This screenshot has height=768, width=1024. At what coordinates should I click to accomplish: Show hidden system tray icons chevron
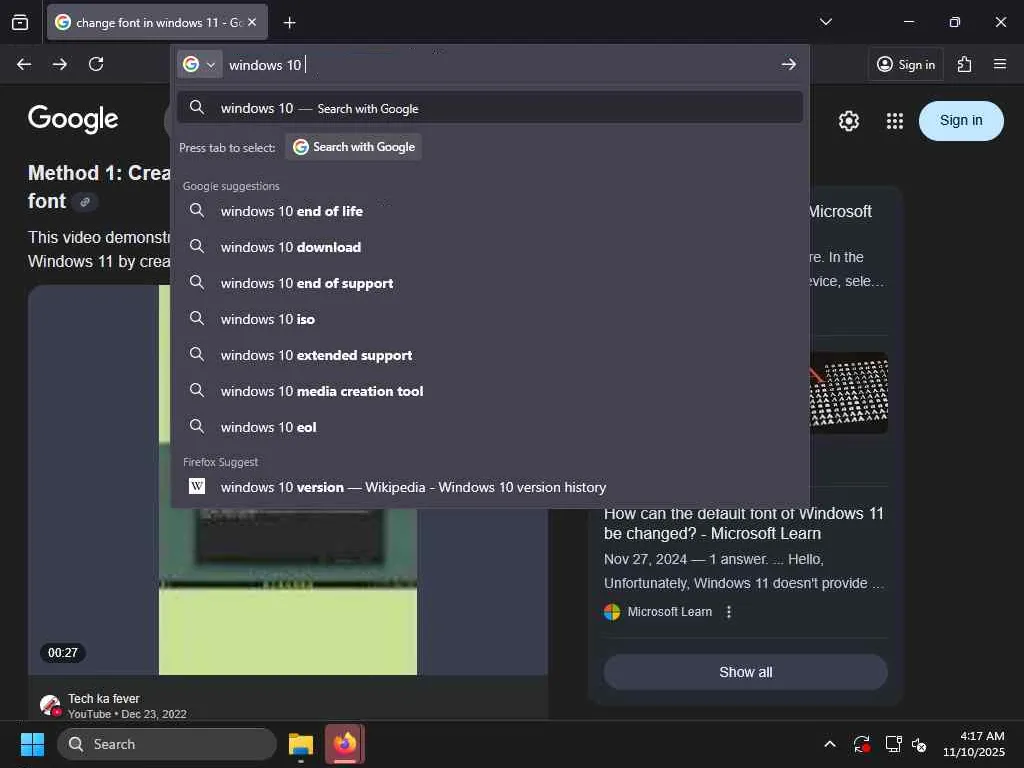click(x=829, y=744)
